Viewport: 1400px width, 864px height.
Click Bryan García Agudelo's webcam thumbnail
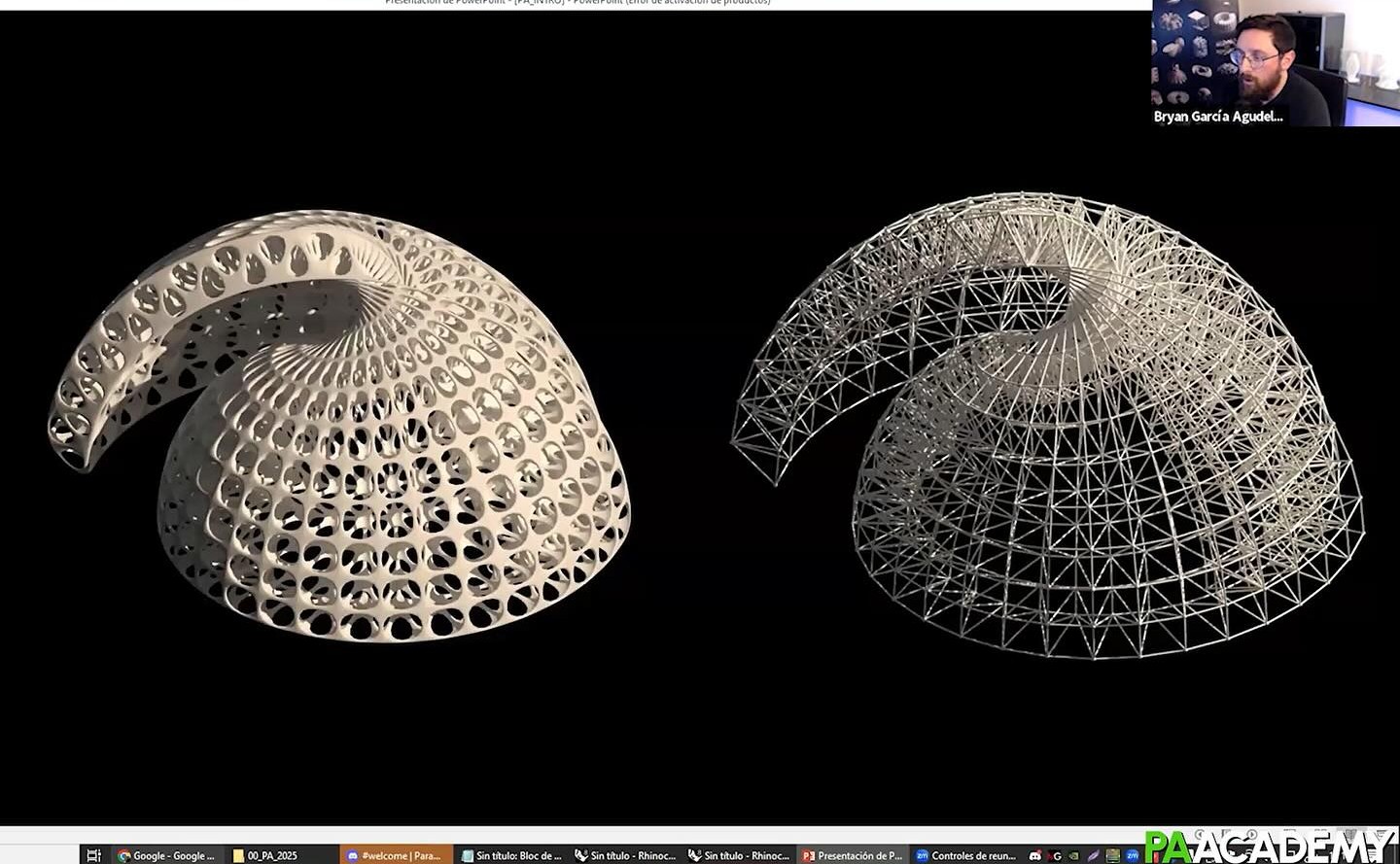click(1274, 63)
